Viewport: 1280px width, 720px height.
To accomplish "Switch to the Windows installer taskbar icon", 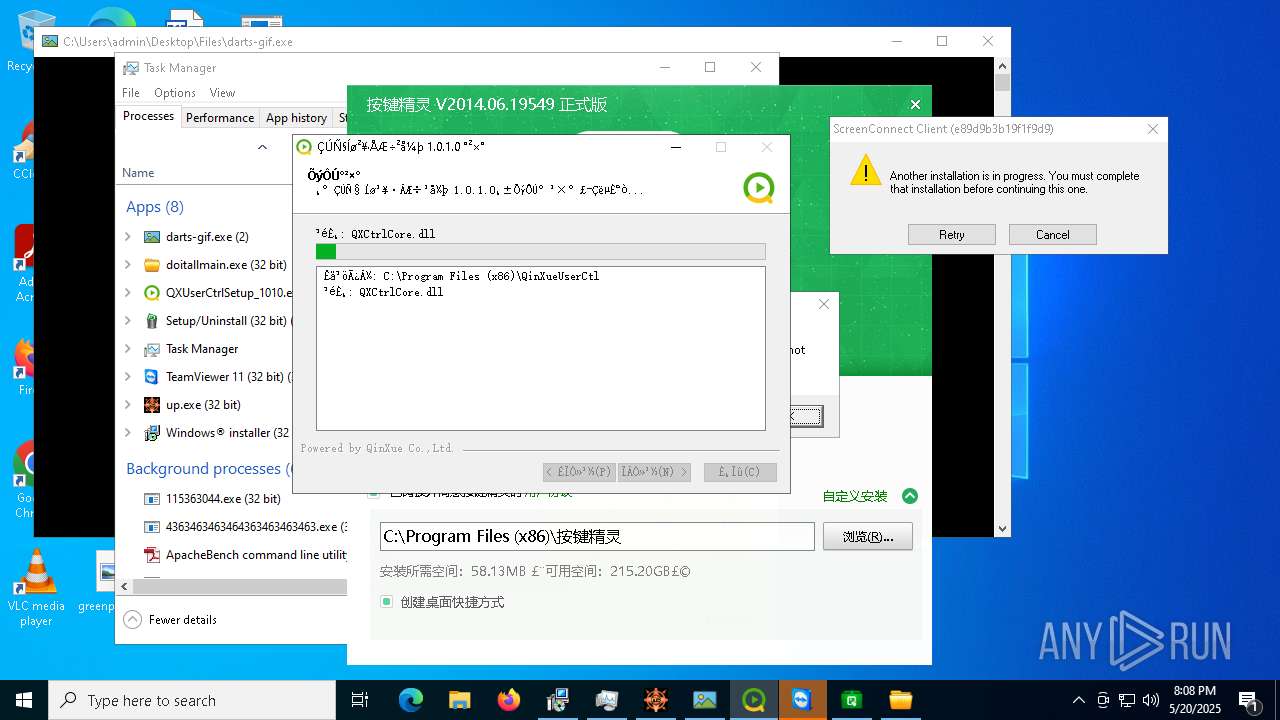I will [558, 700].
